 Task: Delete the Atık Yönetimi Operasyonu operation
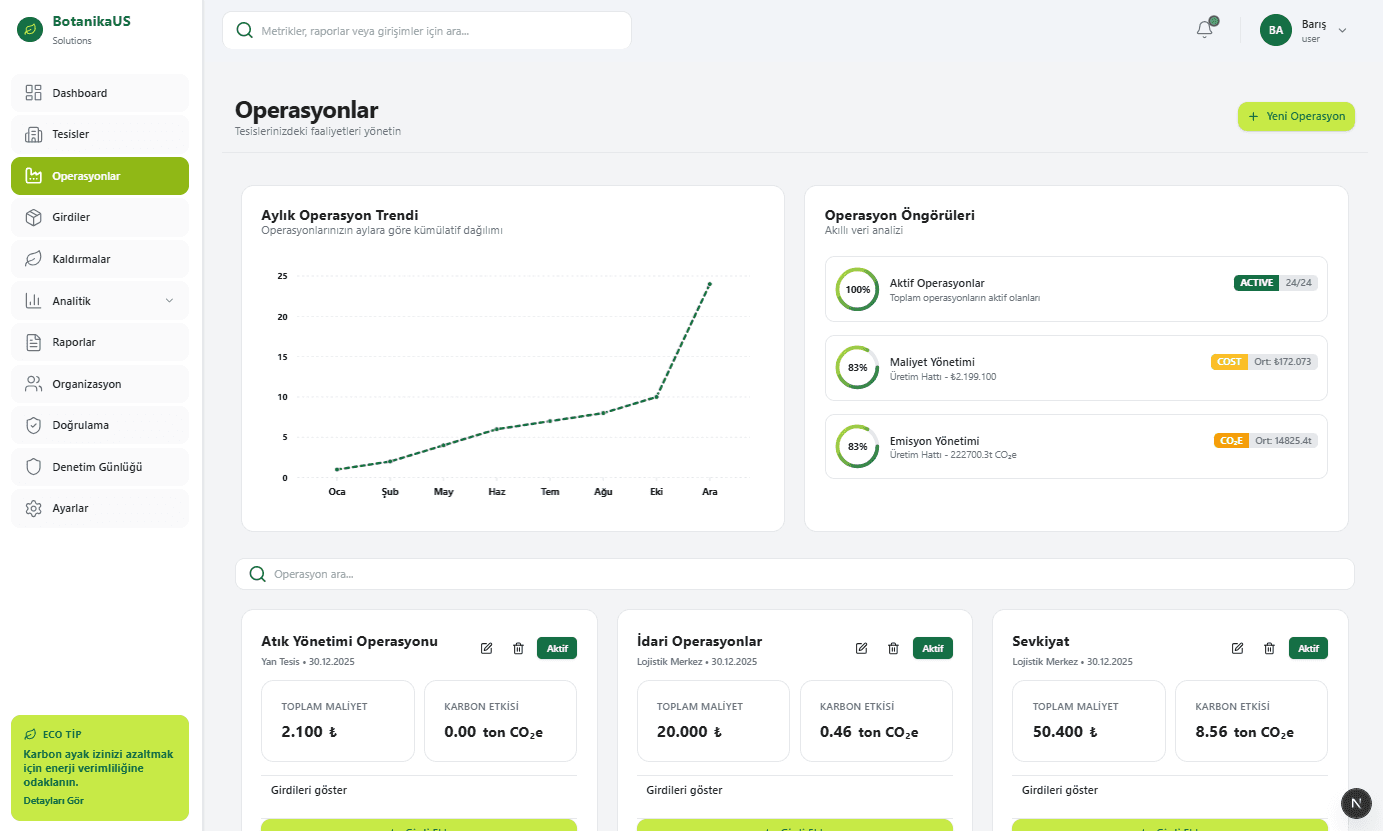click(518, 648)
